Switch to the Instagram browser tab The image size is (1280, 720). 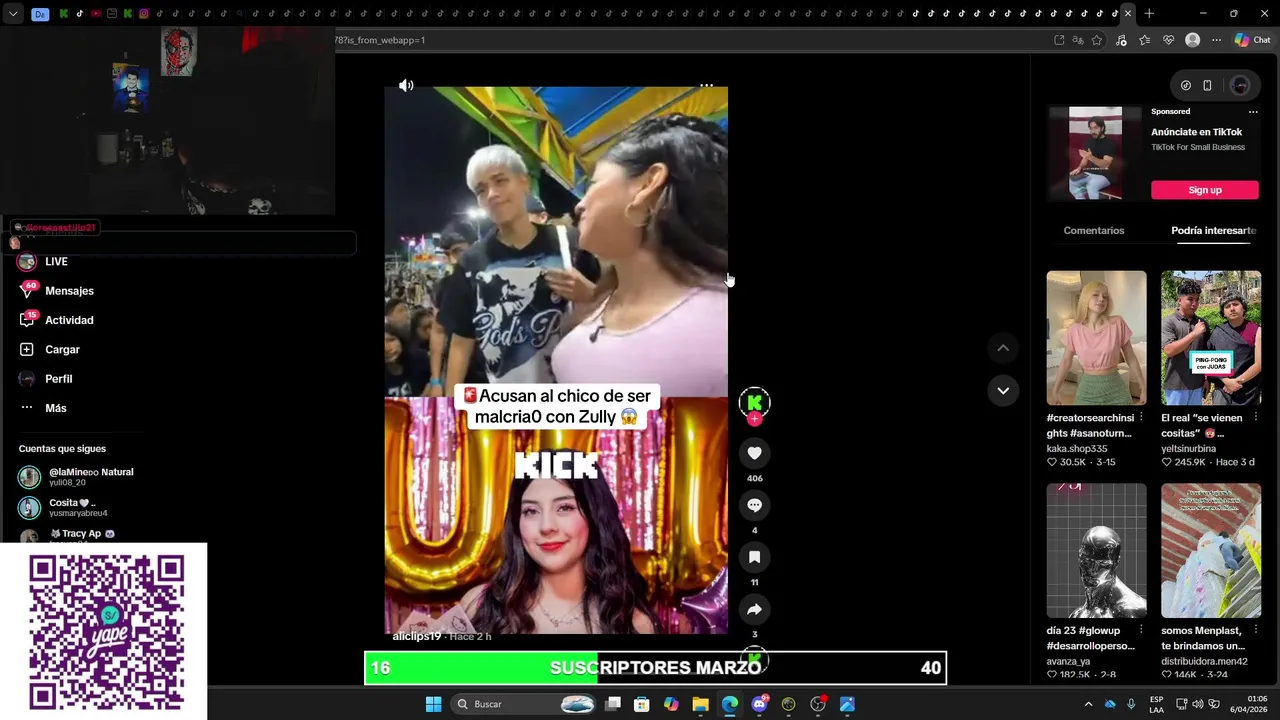tap(144, 14)
